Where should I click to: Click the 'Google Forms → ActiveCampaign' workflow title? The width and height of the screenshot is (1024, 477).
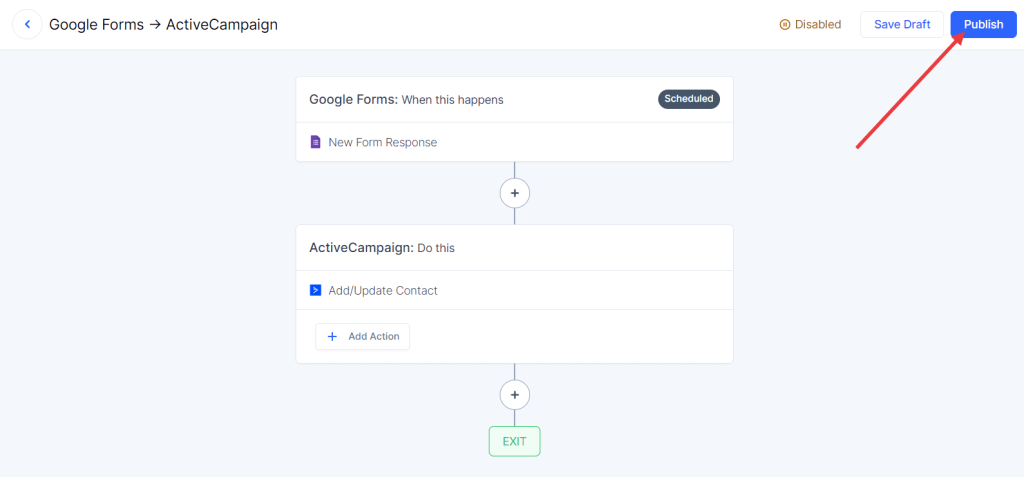163,25
